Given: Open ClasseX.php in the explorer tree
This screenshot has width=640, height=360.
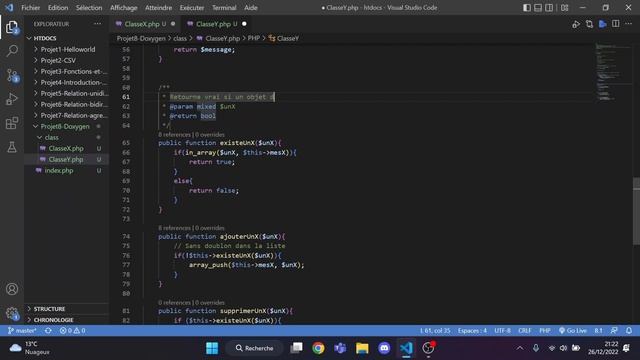Looking at the screenshot, I should point(67,149).
